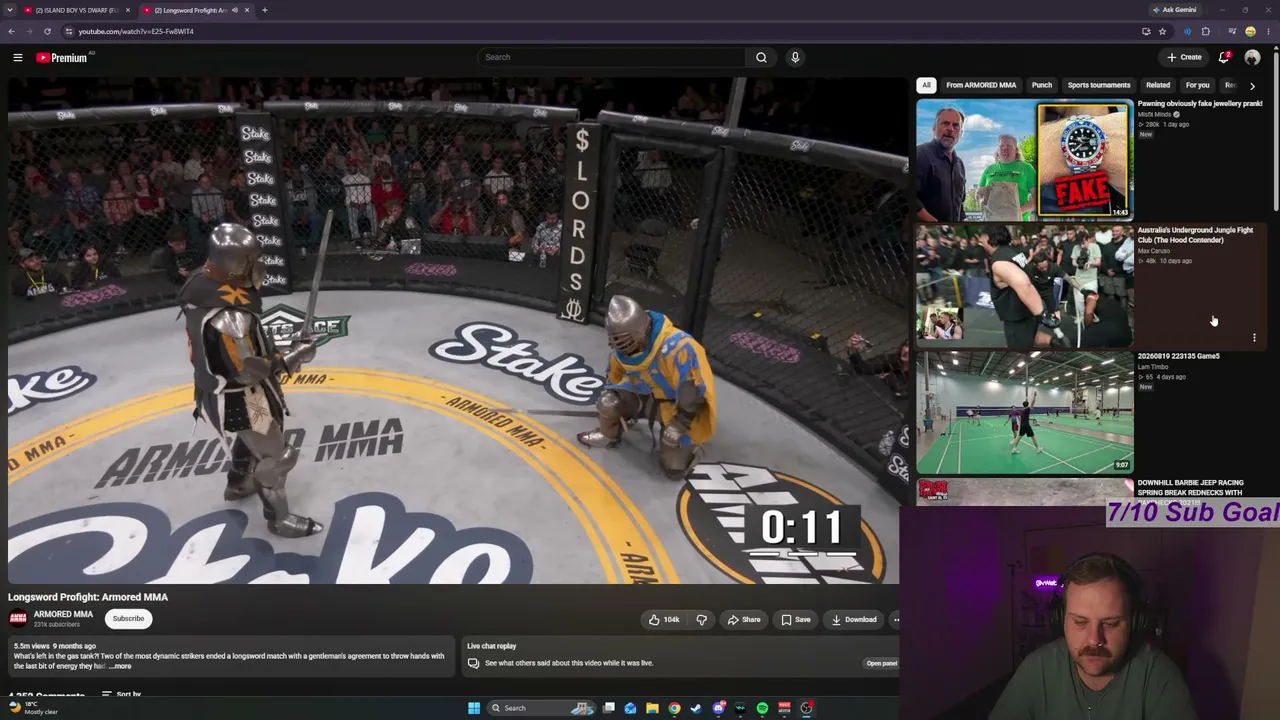The height and width of the screenshot is (720, 1280).
Task: Subscribe to ARMORED MMA channel
Action: point(128,618)
